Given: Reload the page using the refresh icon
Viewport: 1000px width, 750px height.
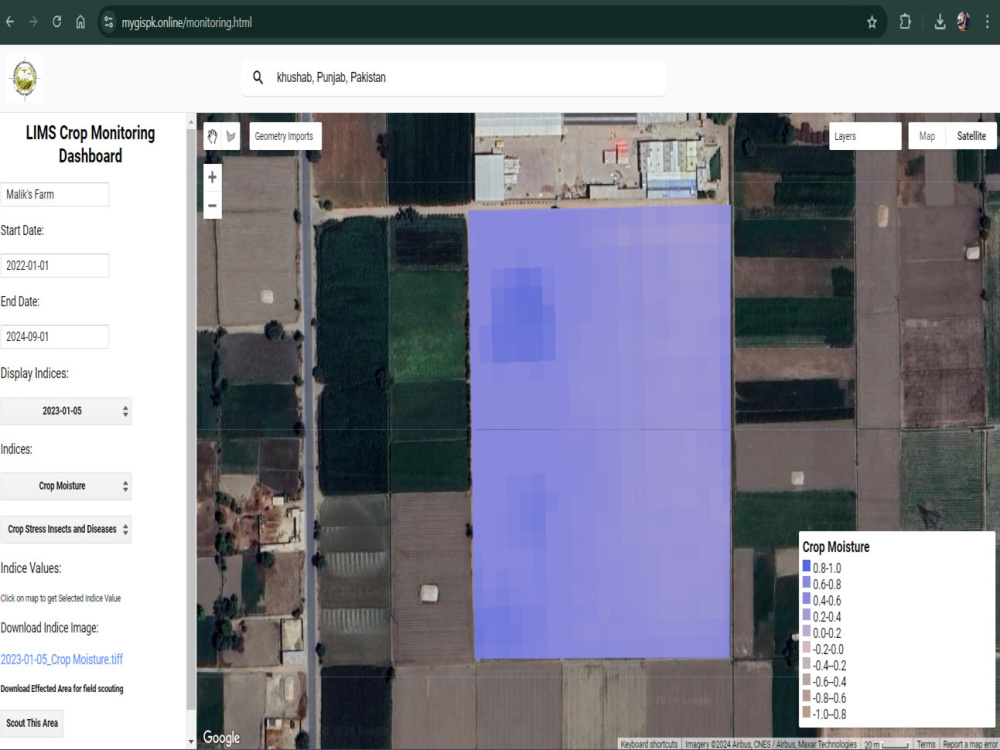Looking at the screenshot, I should [x=57, y=22].
